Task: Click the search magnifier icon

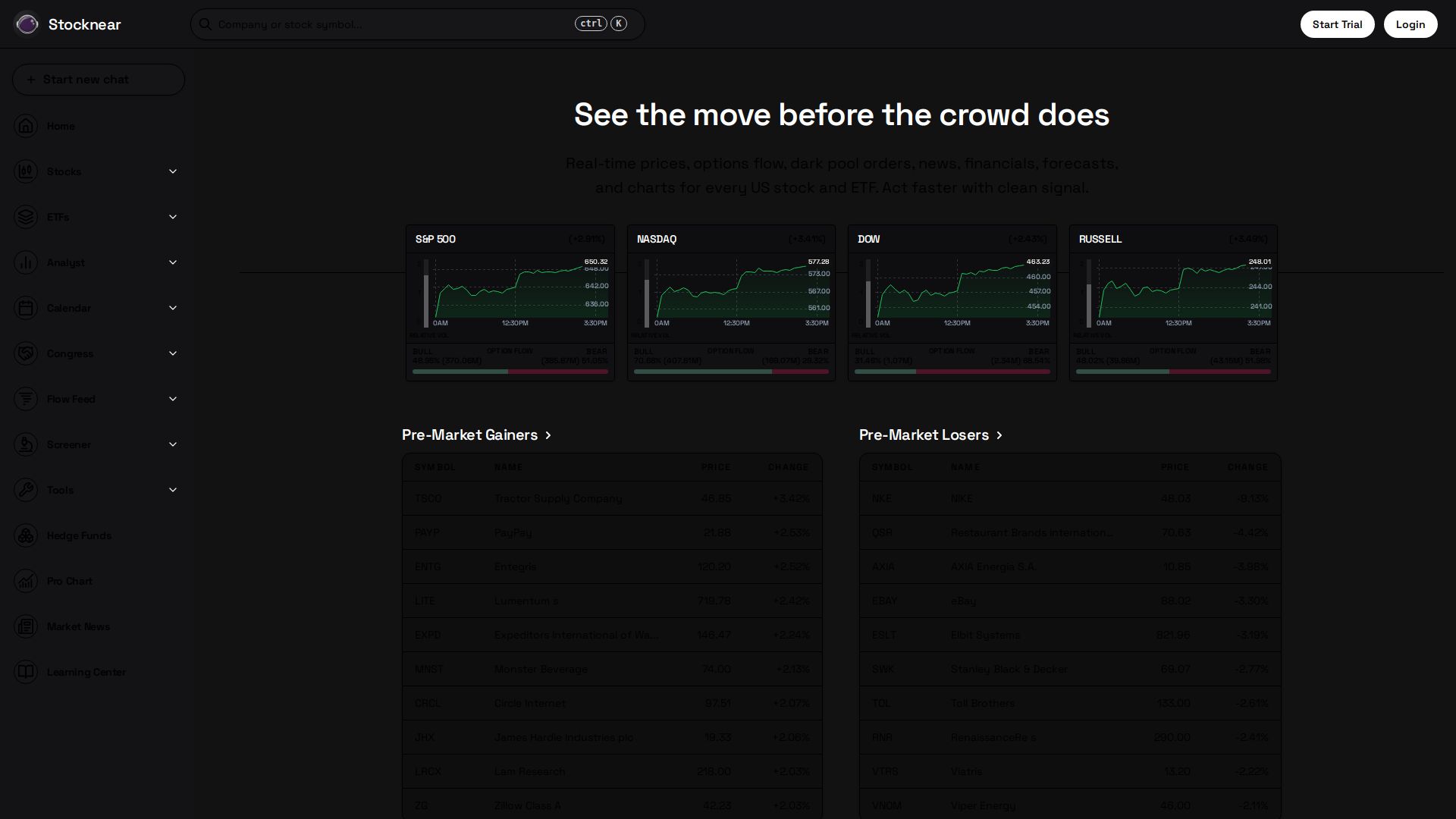Action: (x=205, y=24)
